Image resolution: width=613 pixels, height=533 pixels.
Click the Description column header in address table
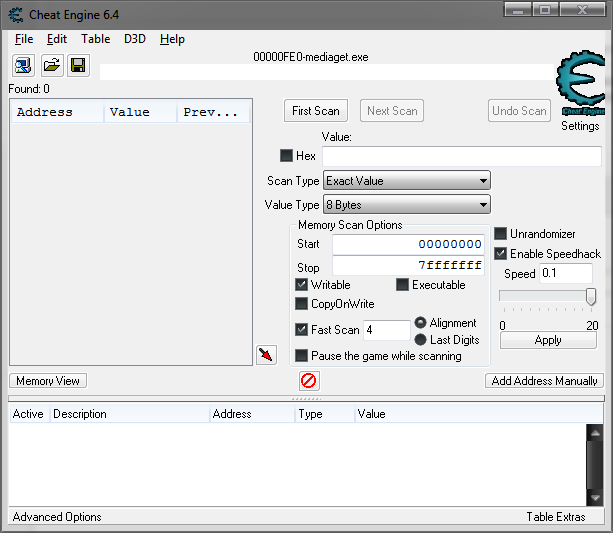pos(129,414)
